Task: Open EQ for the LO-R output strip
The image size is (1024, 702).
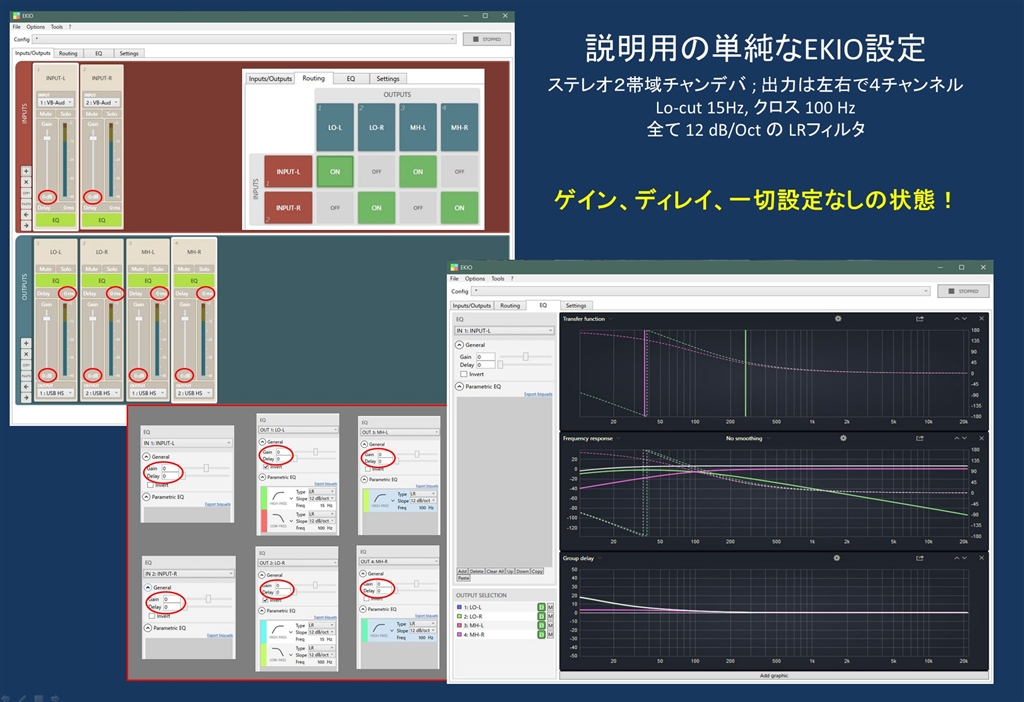Action: [x=102, y=281]
